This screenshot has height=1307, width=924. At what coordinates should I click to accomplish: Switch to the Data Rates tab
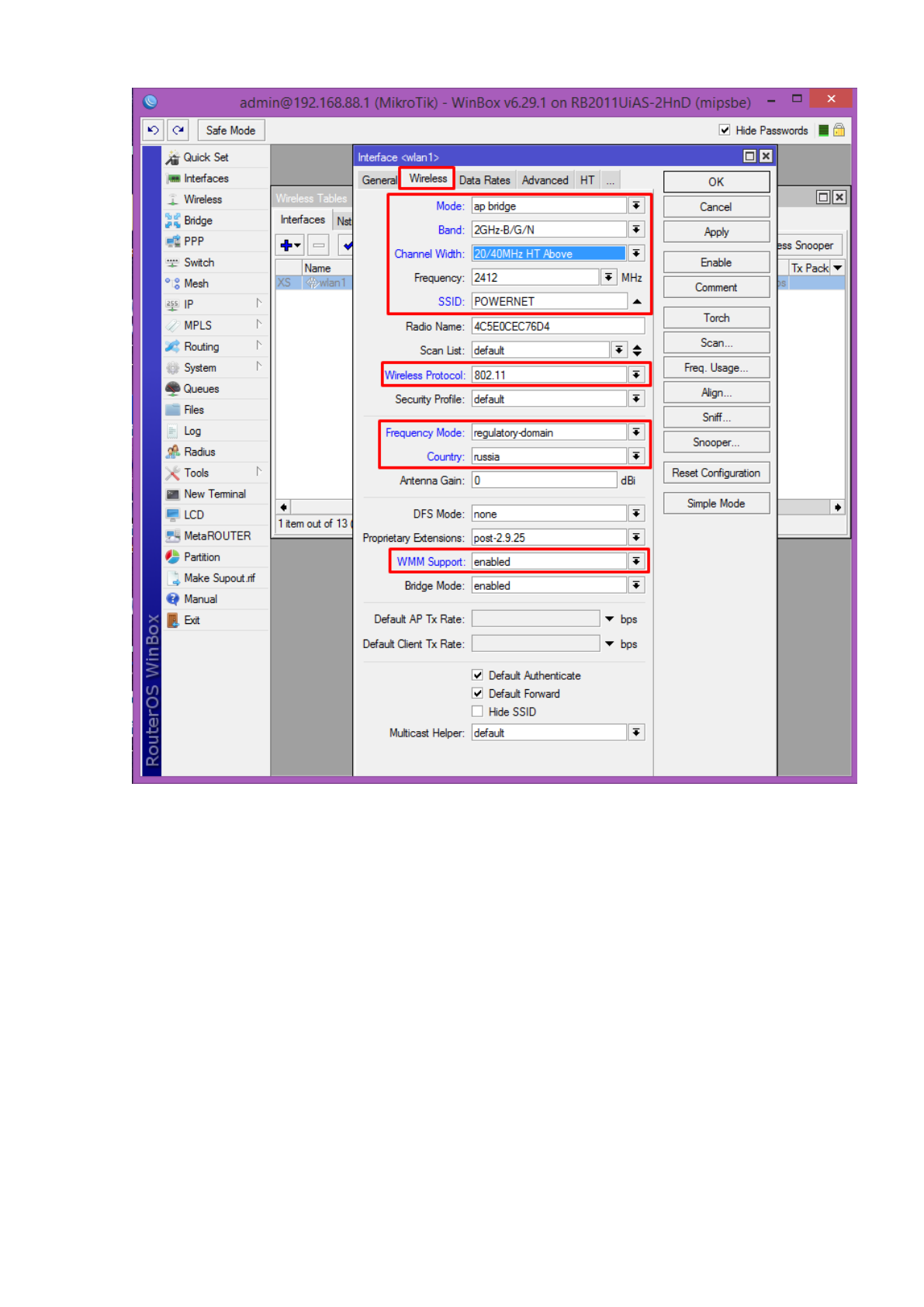485,180
